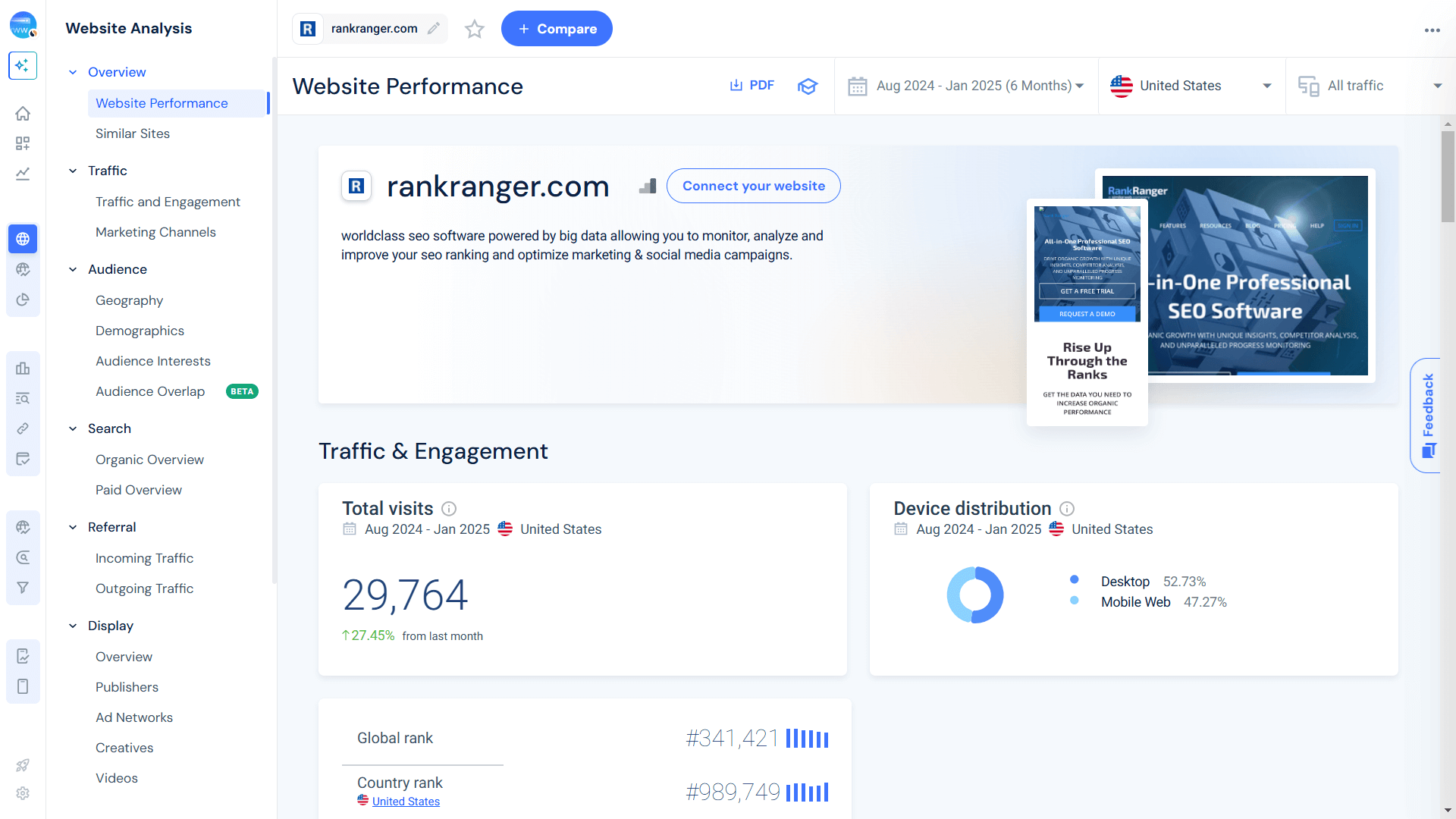This screenshot has height=819, width=1456.
Task: Open Videos under Display
Action: coord(117,778)
